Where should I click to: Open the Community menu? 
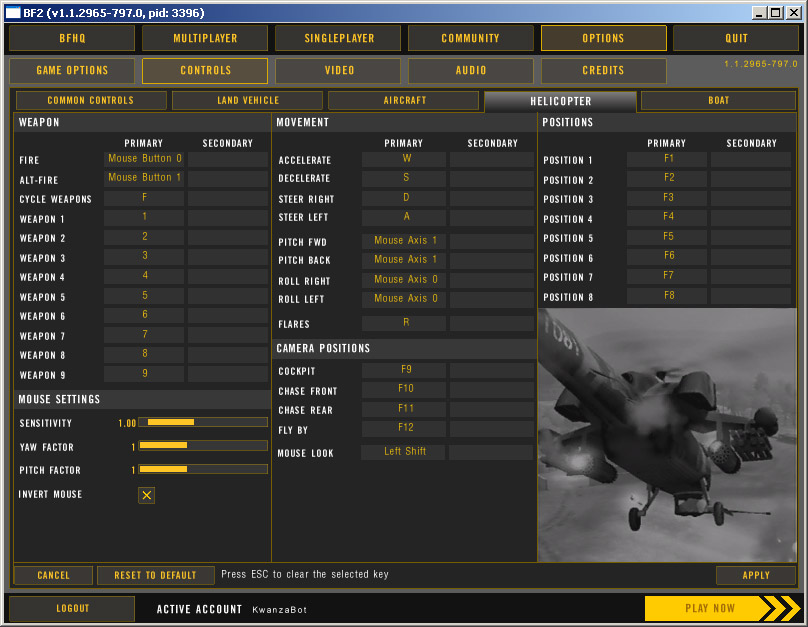[x=470, y=38]
